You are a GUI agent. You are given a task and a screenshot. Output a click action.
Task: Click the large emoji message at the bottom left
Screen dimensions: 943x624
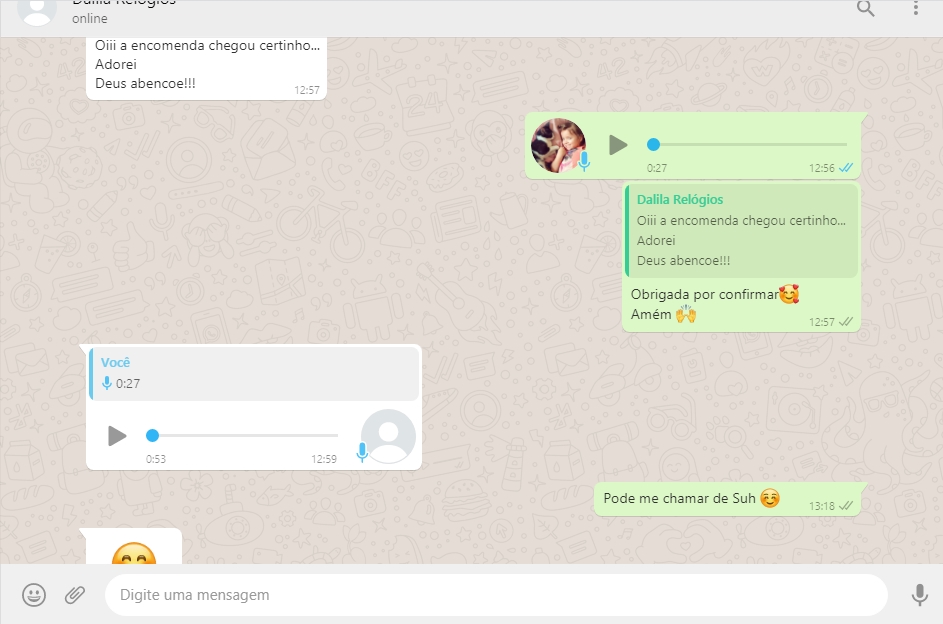click(134, 553)
